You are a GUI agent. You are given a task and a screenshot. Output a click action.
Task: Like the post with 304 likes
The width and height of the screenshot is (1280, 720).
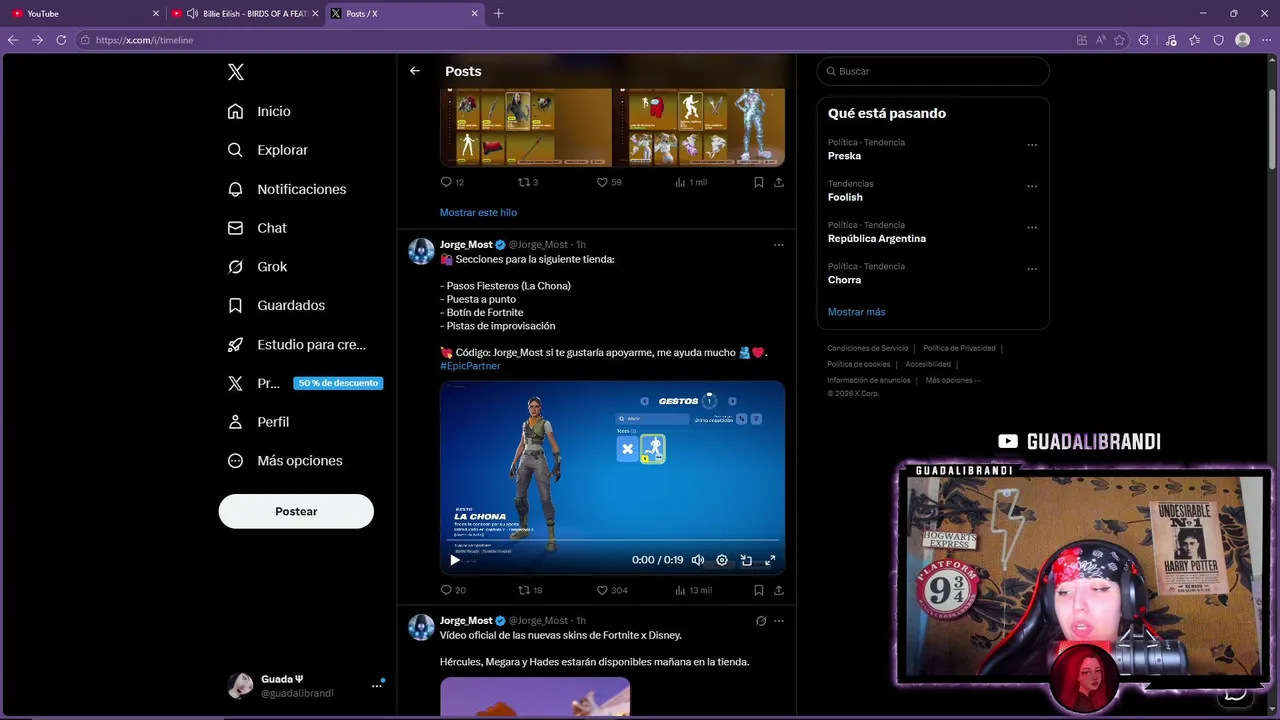(x=612, y=590)
